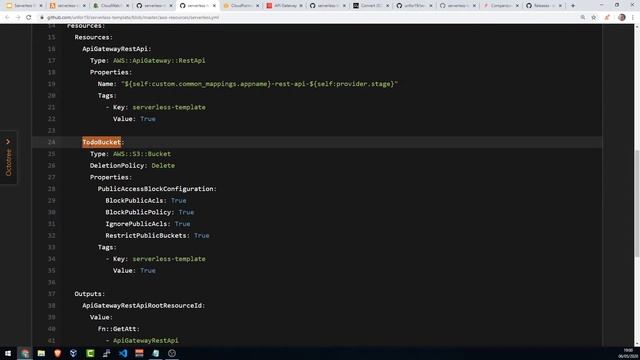Screen dimensions: 640x360
Task: Click BlockPublicAcls: True line
Action: (x=146, y=200)
